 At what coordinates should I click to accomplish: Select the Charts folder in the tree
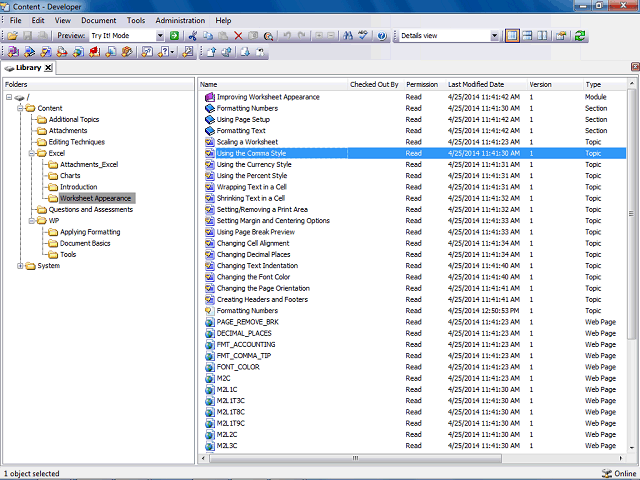pos(70,176)
